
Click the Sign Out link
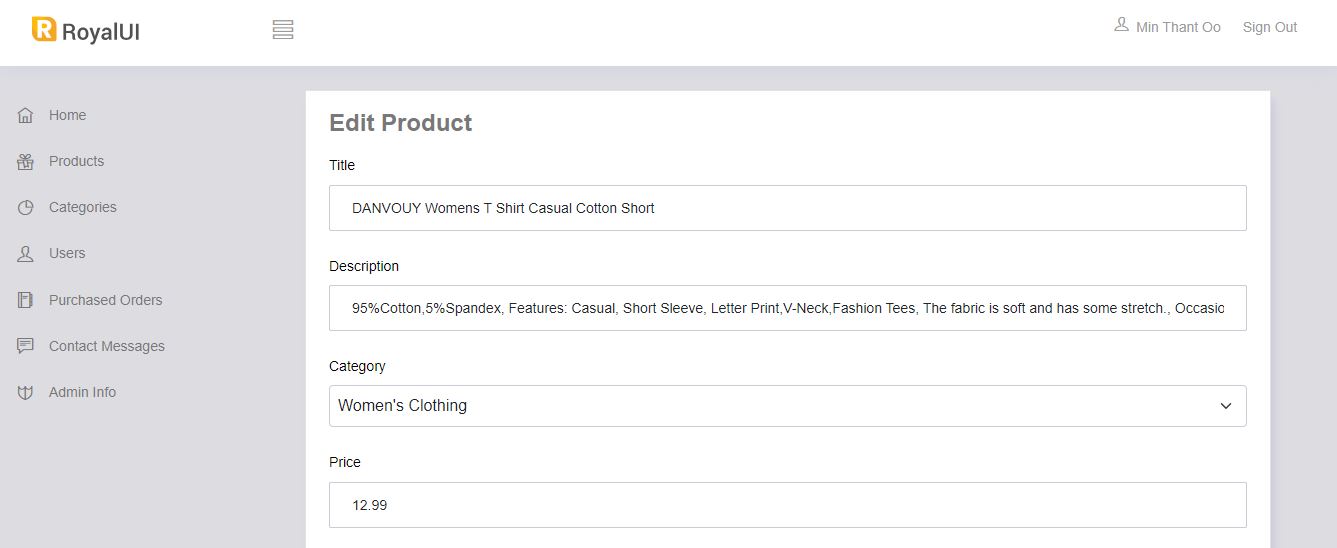(1270, 27)
